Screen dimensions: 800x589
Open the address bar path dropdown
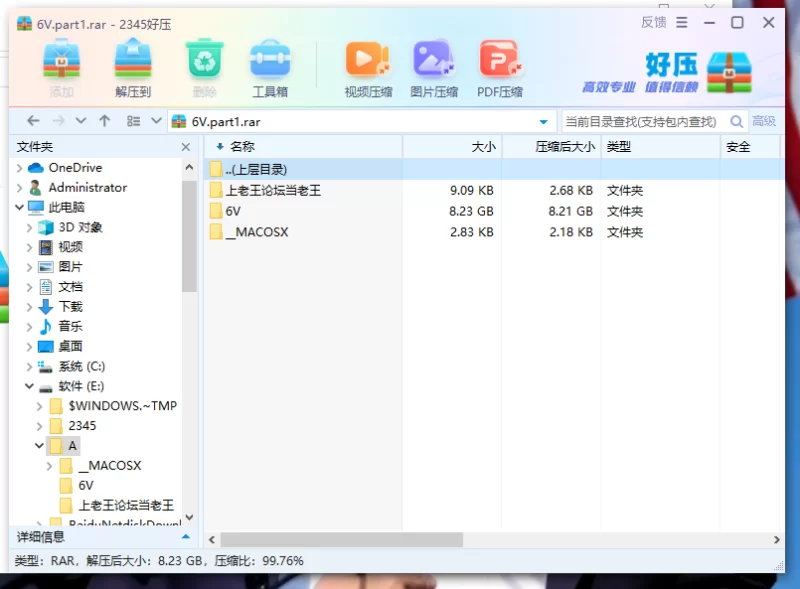point(543,121)
